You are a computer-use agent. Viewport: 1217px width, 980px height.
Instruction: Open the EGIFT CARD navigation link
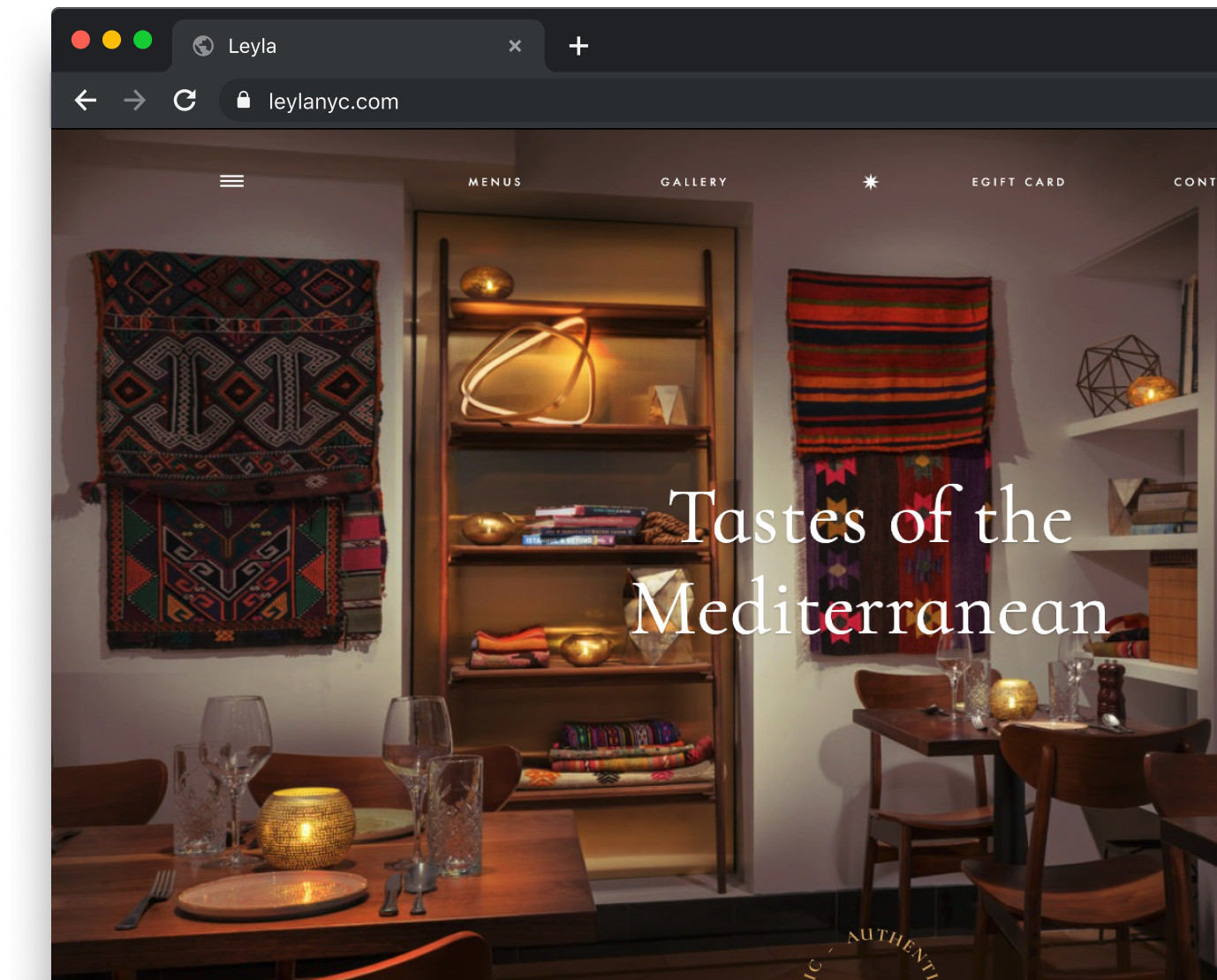1018,182
